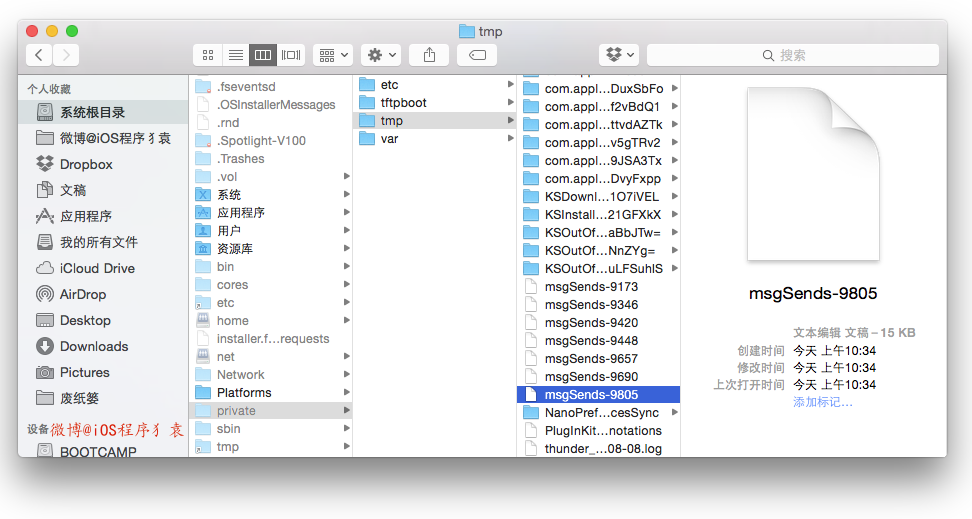
Task: Select the .Trashes folder
Action: (x=271, y=159)
